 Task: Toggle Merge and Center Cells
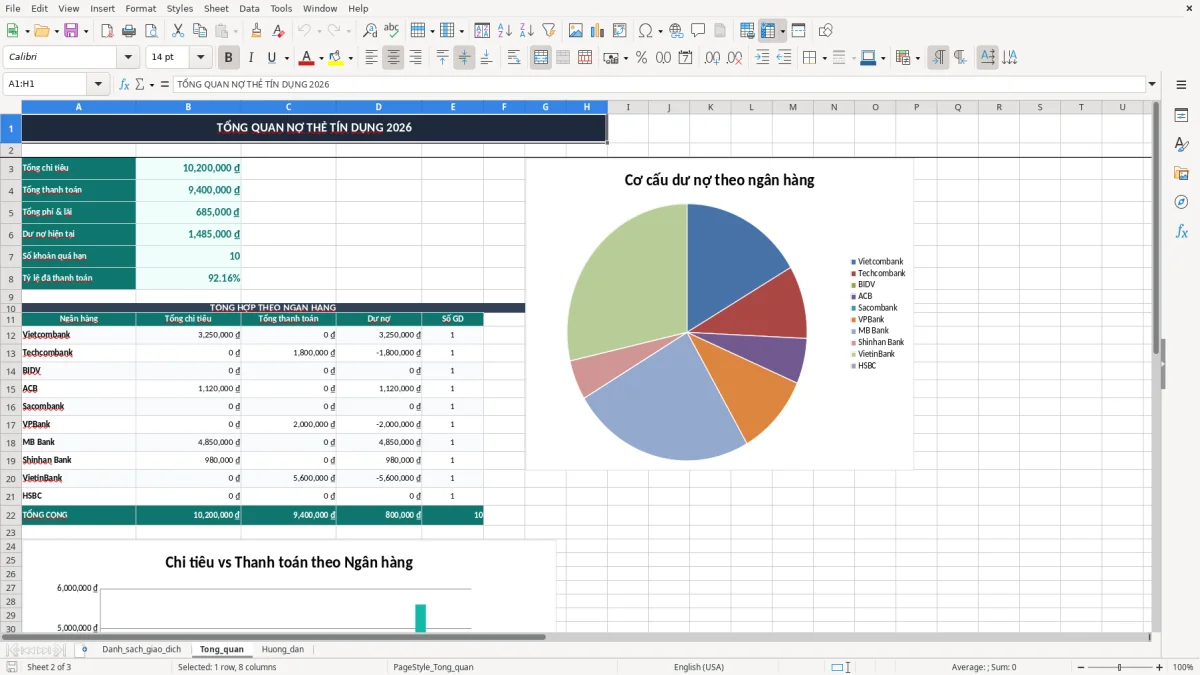coord(541,58)
